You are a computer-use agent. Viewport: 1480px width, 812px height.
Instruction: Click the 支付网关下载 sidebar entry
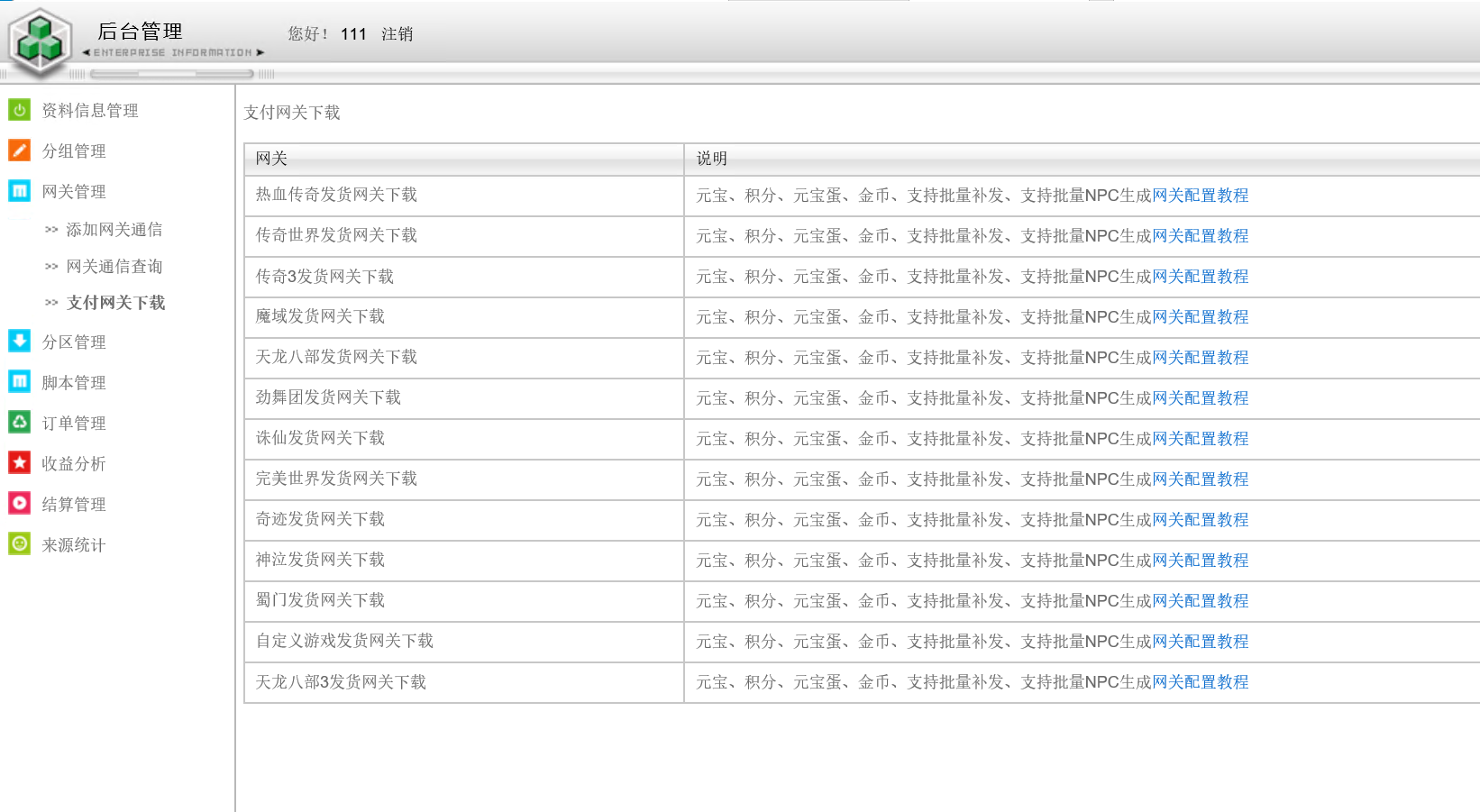[114, 302]
